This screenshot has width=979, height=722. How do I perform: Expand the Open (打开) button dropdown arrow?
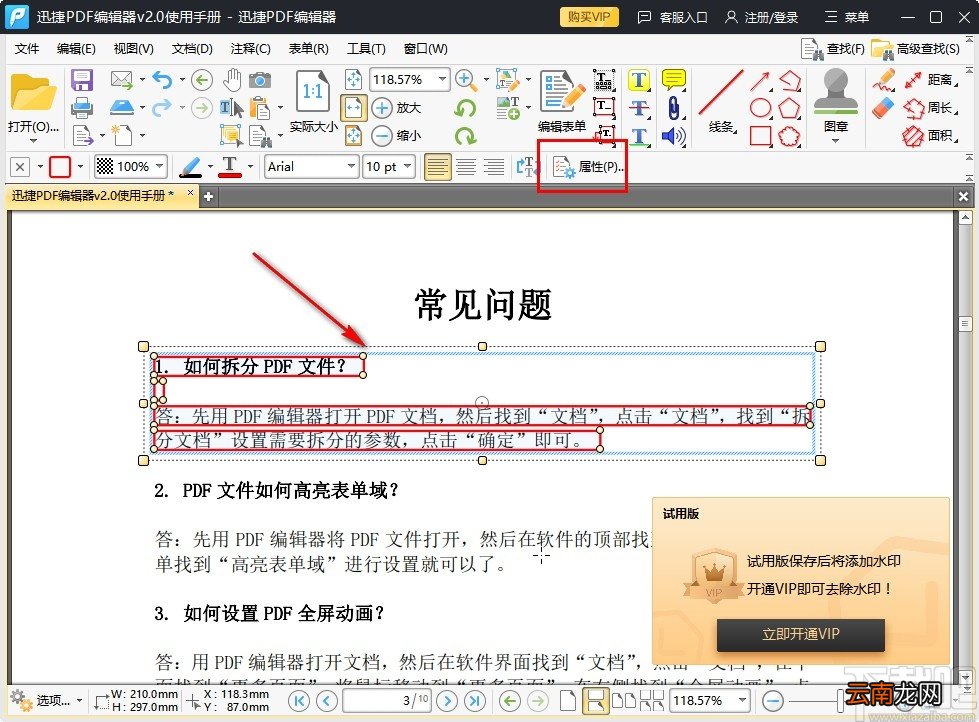coord(34,141)
